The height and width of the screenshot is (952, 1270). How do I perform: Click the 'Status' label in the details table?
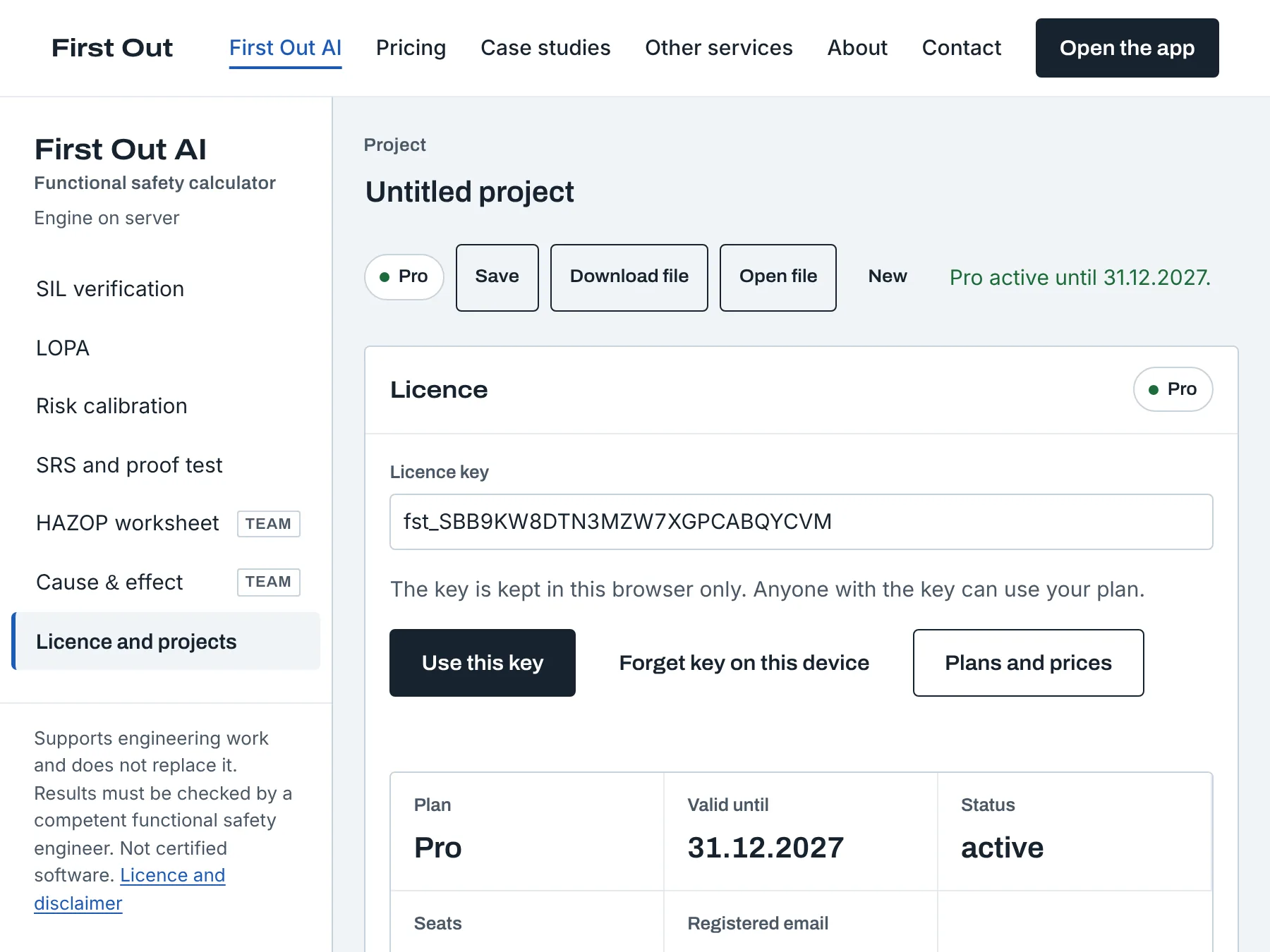point(988,805)
